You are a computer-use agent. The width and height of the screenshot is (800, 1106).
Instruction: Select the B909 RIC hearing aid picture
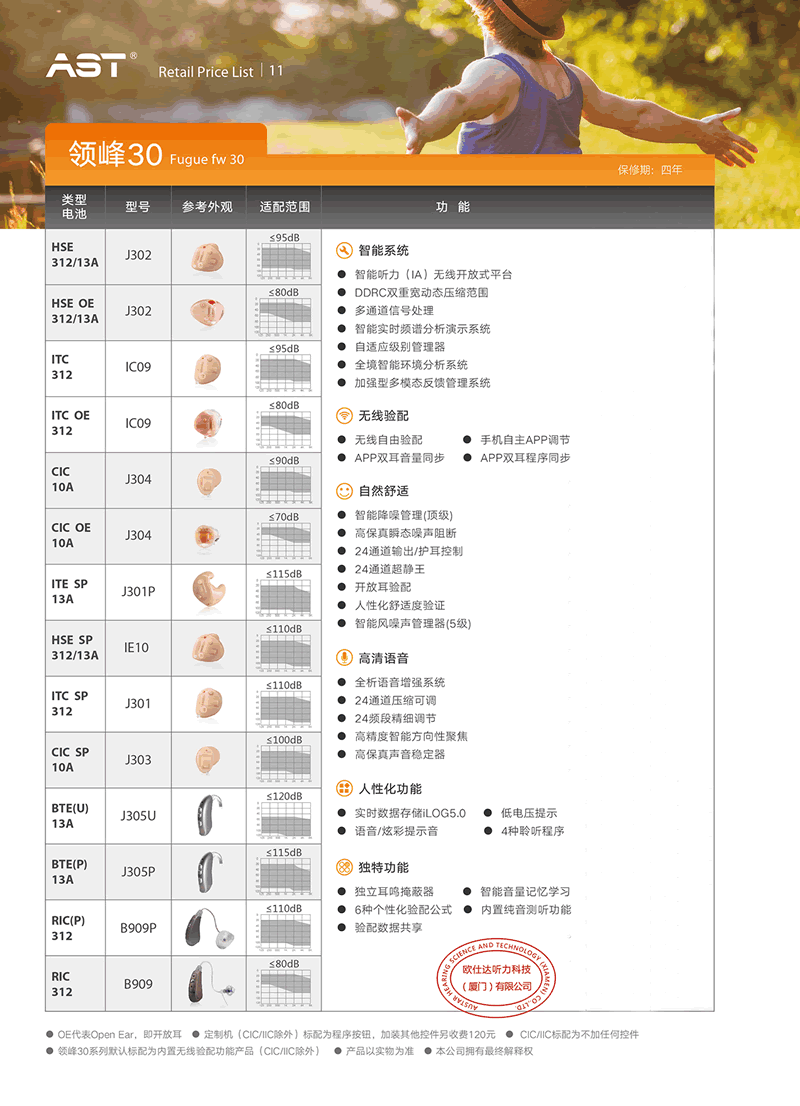tap(208, 984)
